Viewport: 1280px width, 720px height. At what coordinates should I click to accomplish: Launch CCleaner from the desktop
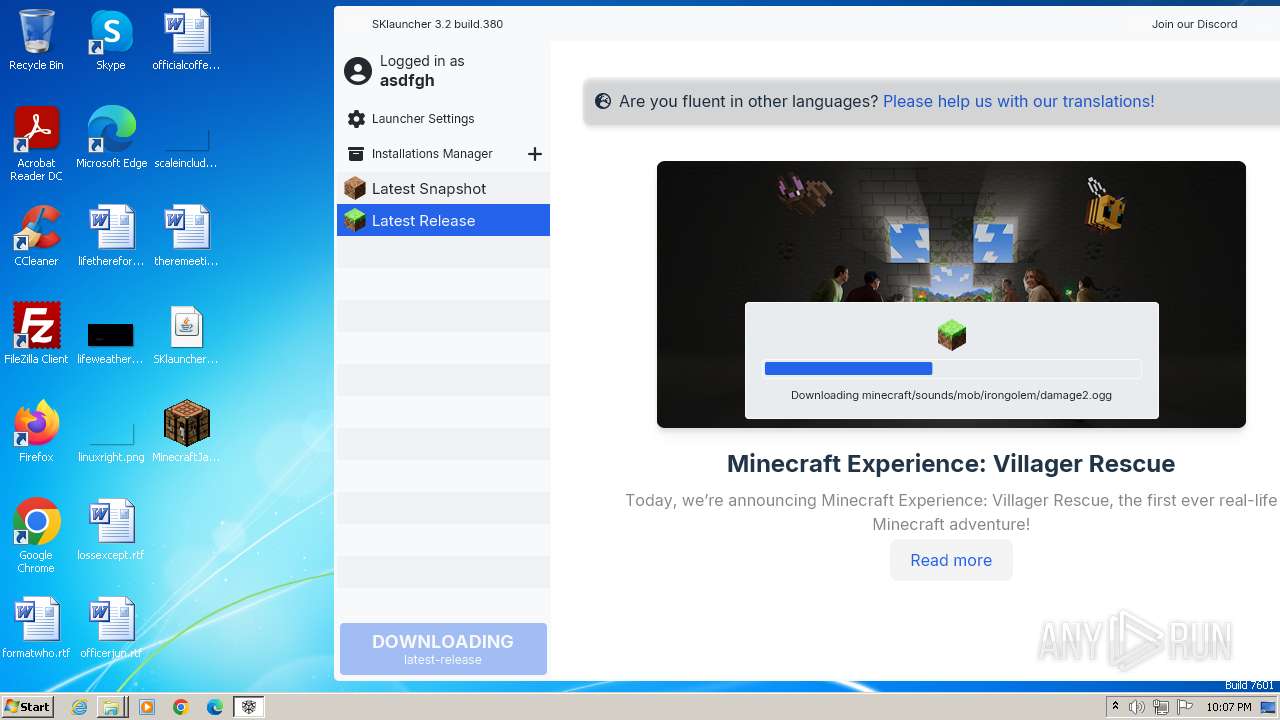click(36, 236)
